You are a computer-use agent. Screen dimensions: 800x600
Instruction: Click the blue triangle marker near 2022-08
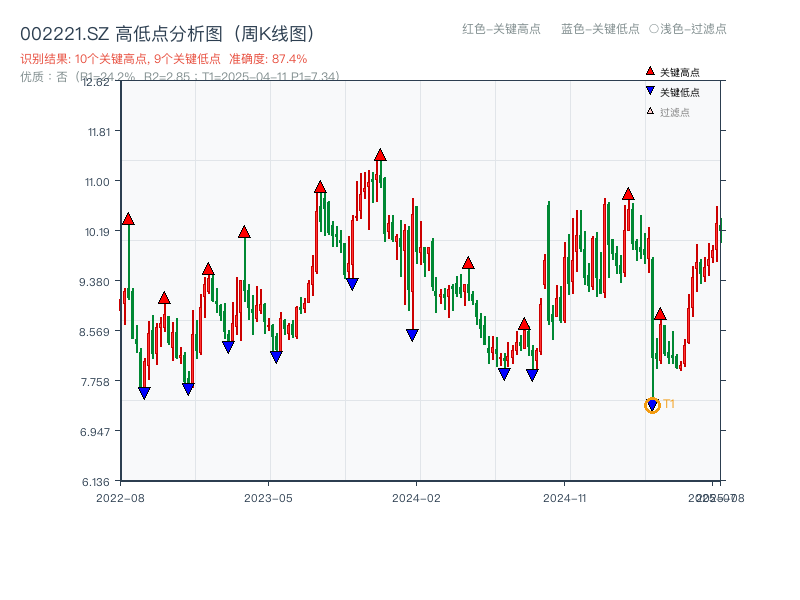click(x=143, y=390)
